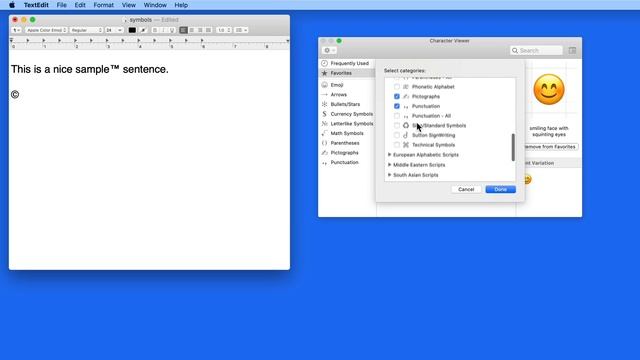Open the Edit menu

click(x=80, y=5)
